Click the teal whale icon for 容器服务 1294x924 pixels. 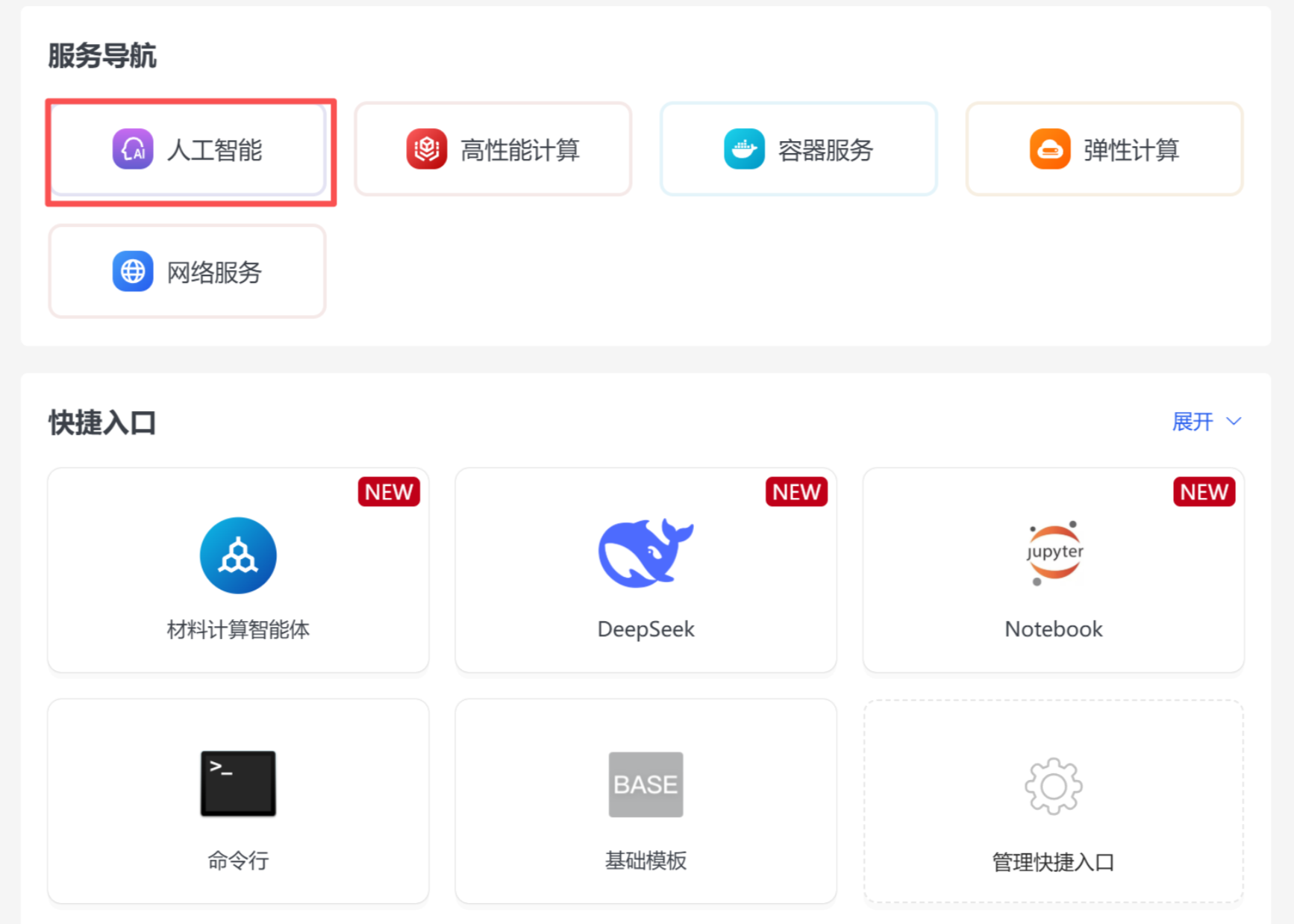(743, 149)
